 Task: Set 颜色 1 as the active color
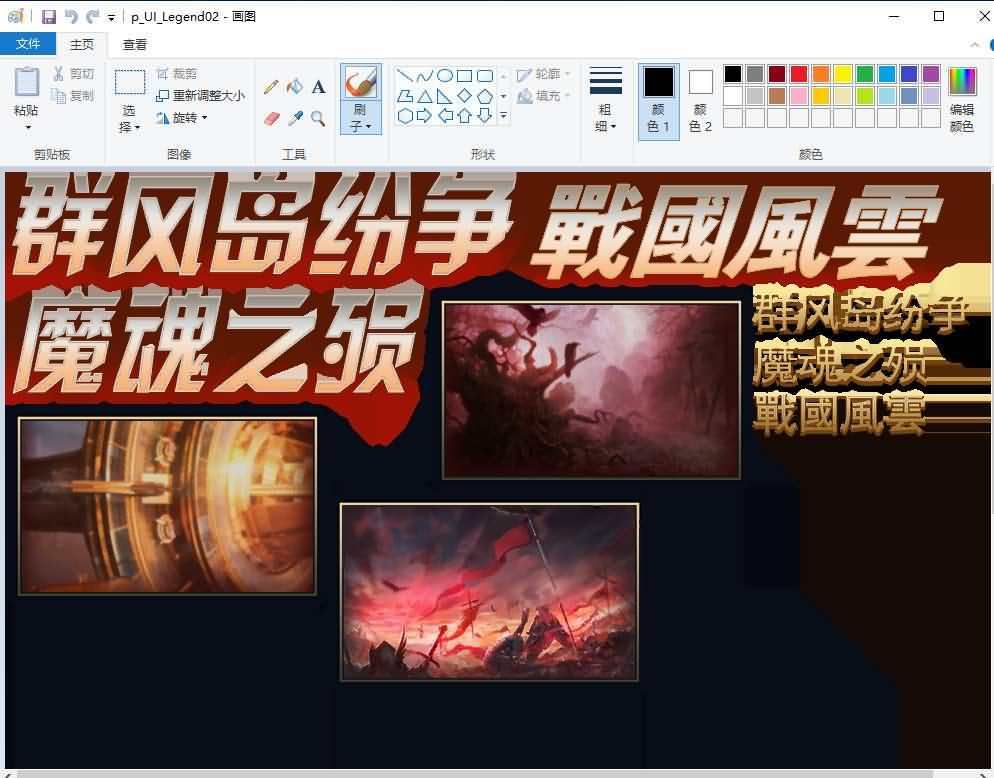(658, 100)
